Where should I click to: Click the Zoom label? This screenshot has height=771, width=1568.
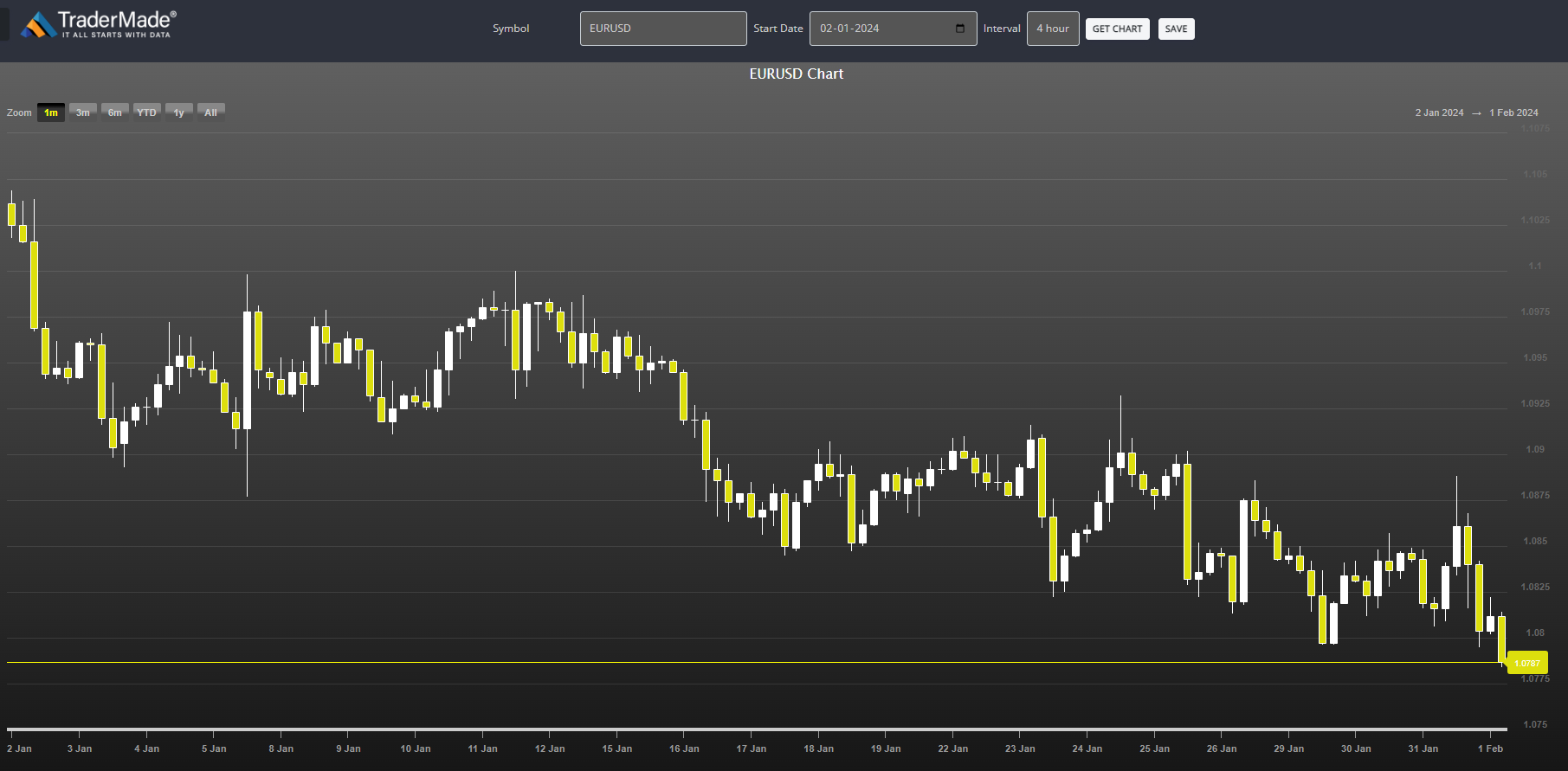(x=19, y=112)
